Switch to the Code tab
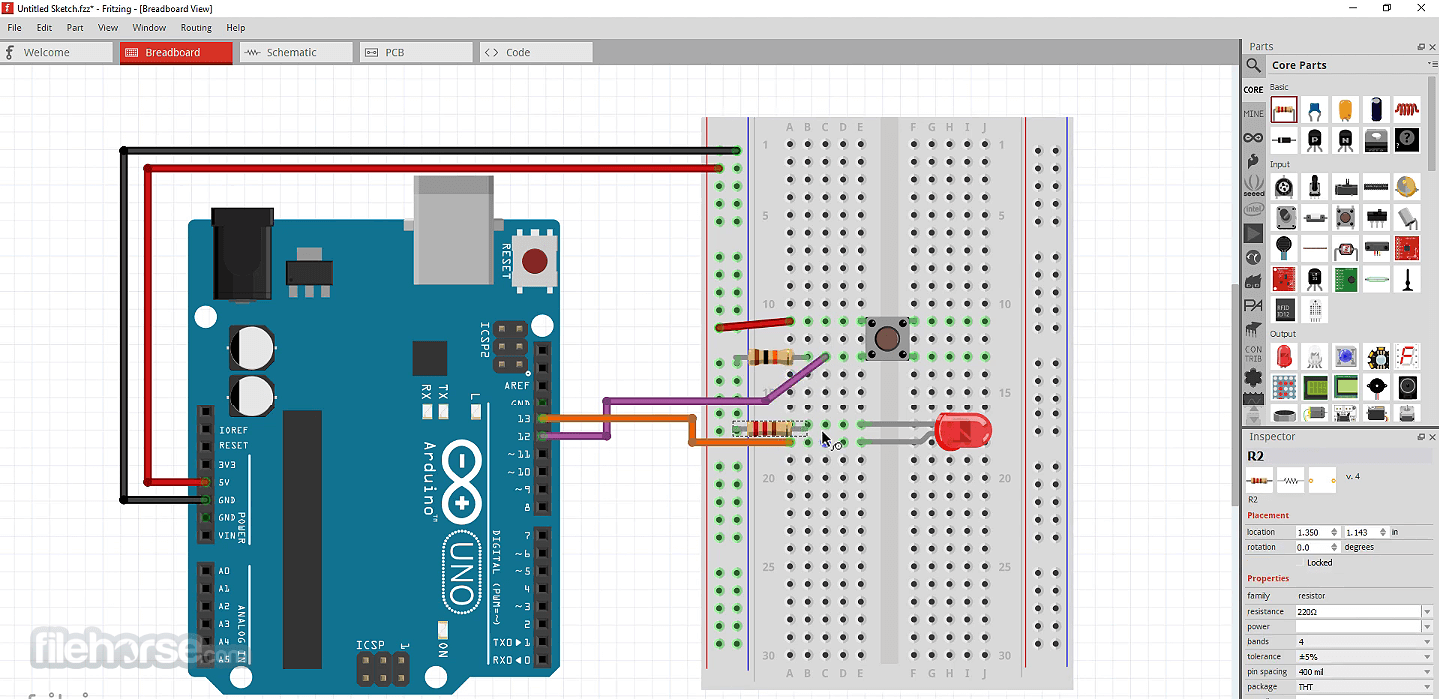1439x699 pixels. (x=536, y=52)
